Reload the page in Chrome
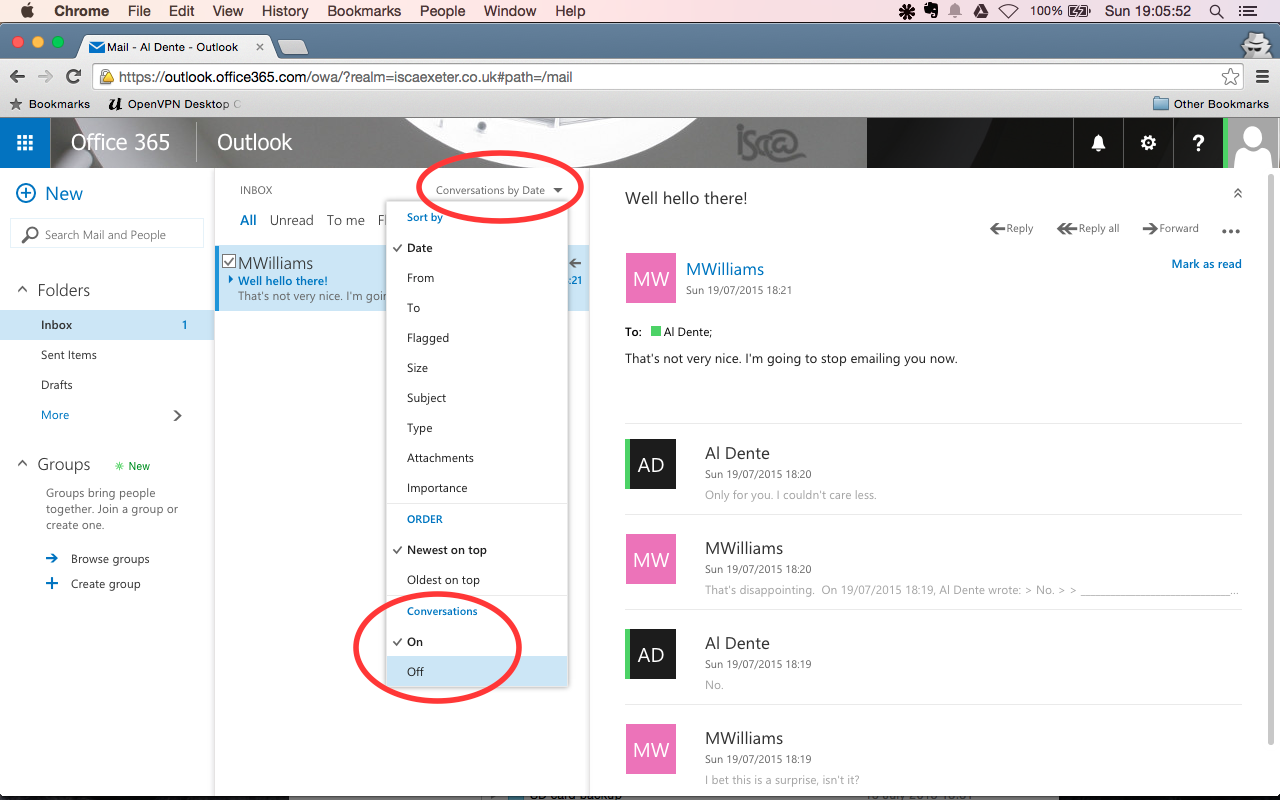1280x800 pixels. pyautogui.click(x=73, y=76)
